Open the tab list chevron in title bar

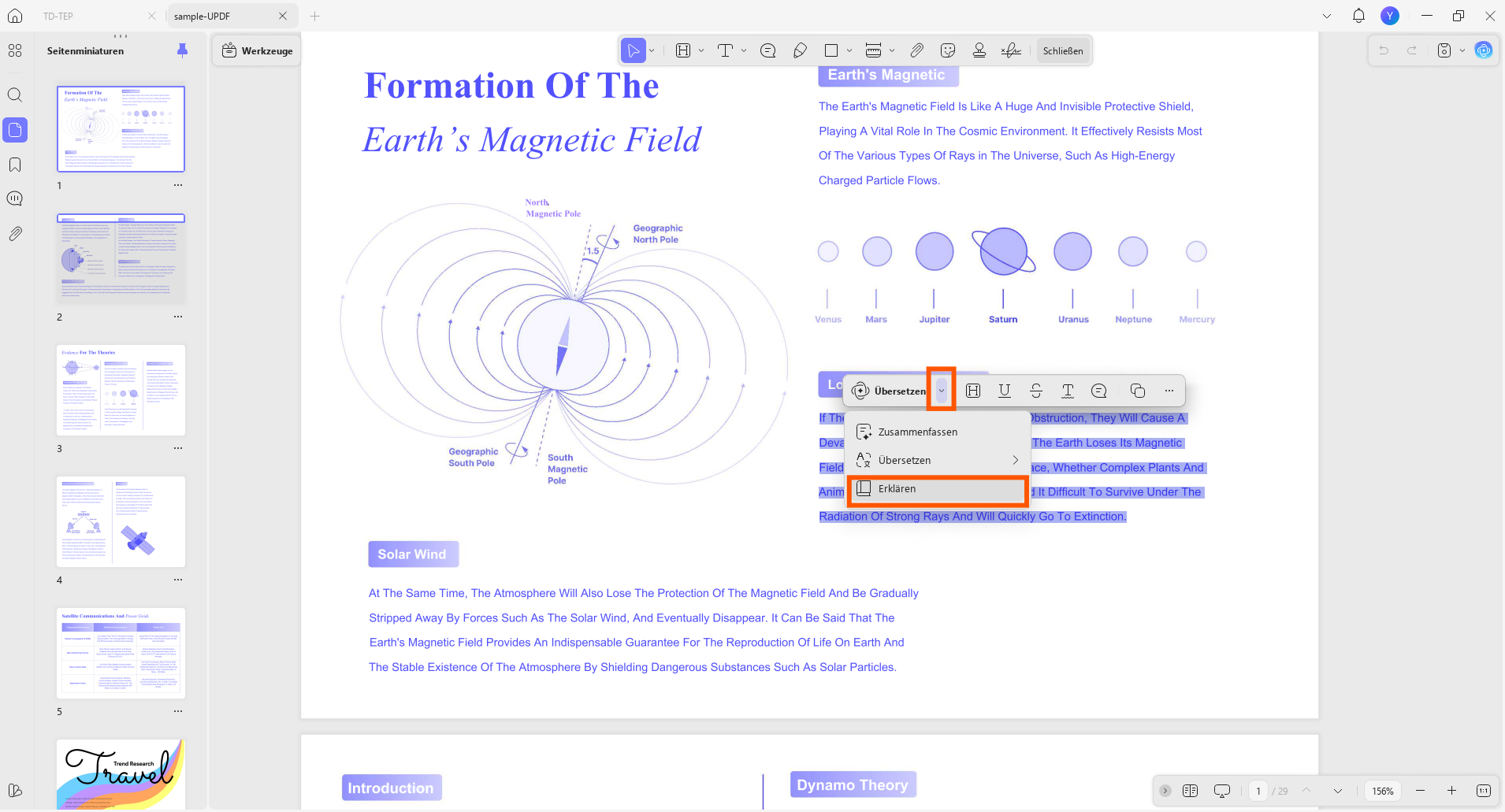pos(1327,16)
